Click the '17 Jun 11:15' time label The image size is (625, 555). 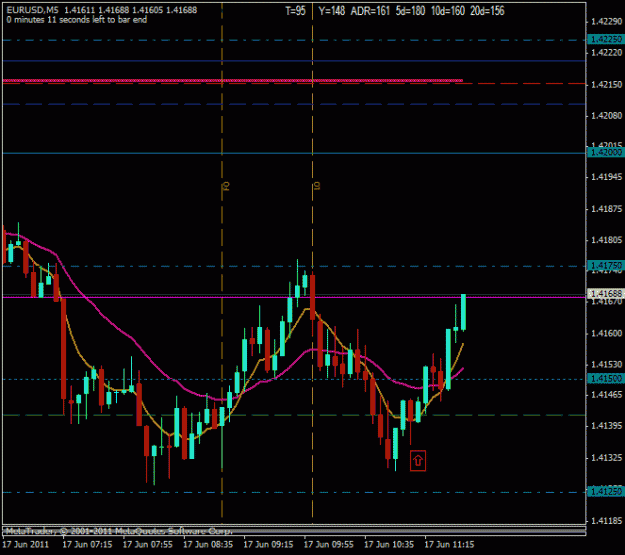[x=449, y=545]
